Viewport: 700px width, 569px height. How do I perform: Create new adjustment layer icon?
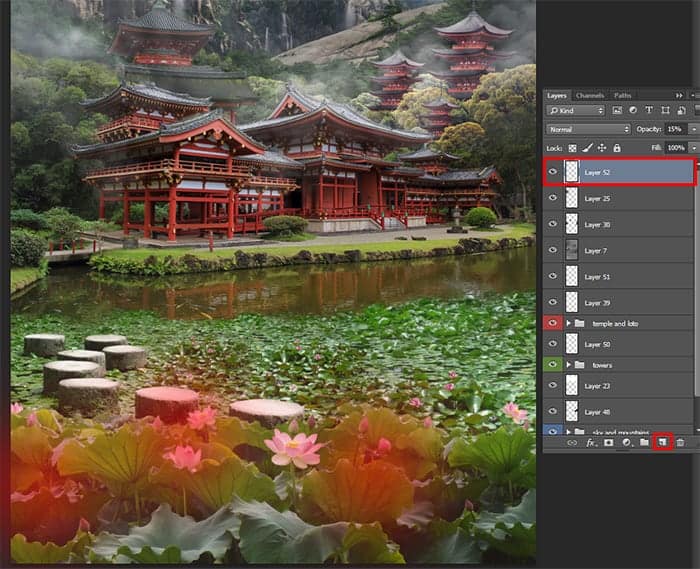(626, 443)
